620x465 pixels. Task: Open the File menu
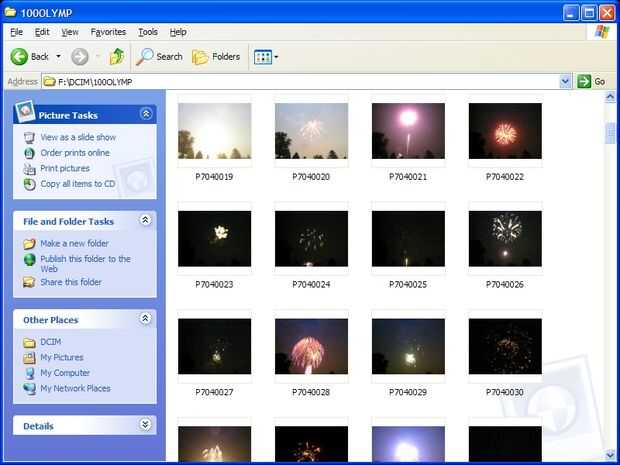(16, 32)
